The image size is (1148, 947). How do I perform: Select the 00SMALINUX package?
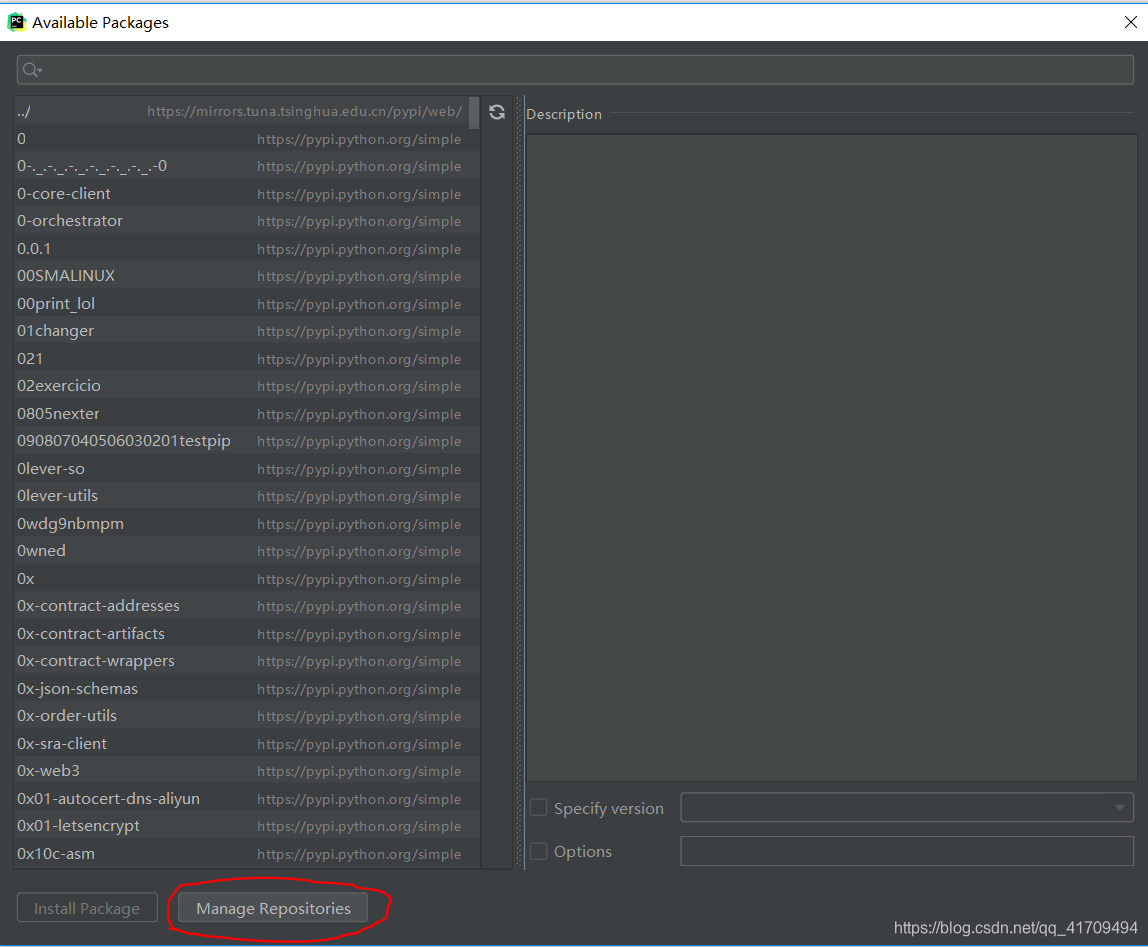coord(247,276)
